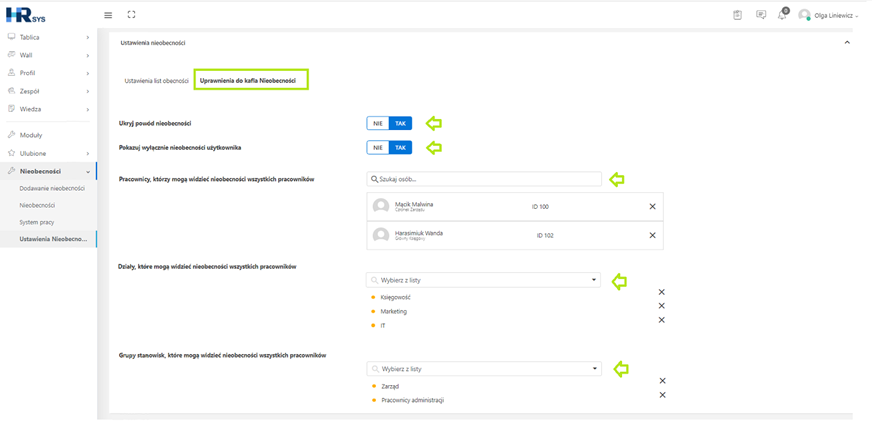The image size is (872, 431).
Task: Open the departments Wybierz z listy dropdown
Action: pyautogui.click(x=483, y=280)
